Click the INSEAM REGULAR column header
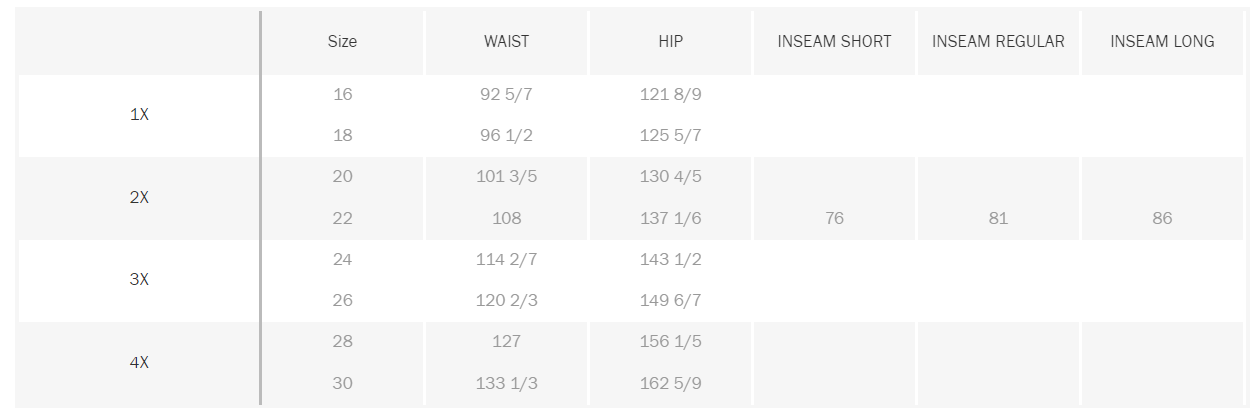 998,42
